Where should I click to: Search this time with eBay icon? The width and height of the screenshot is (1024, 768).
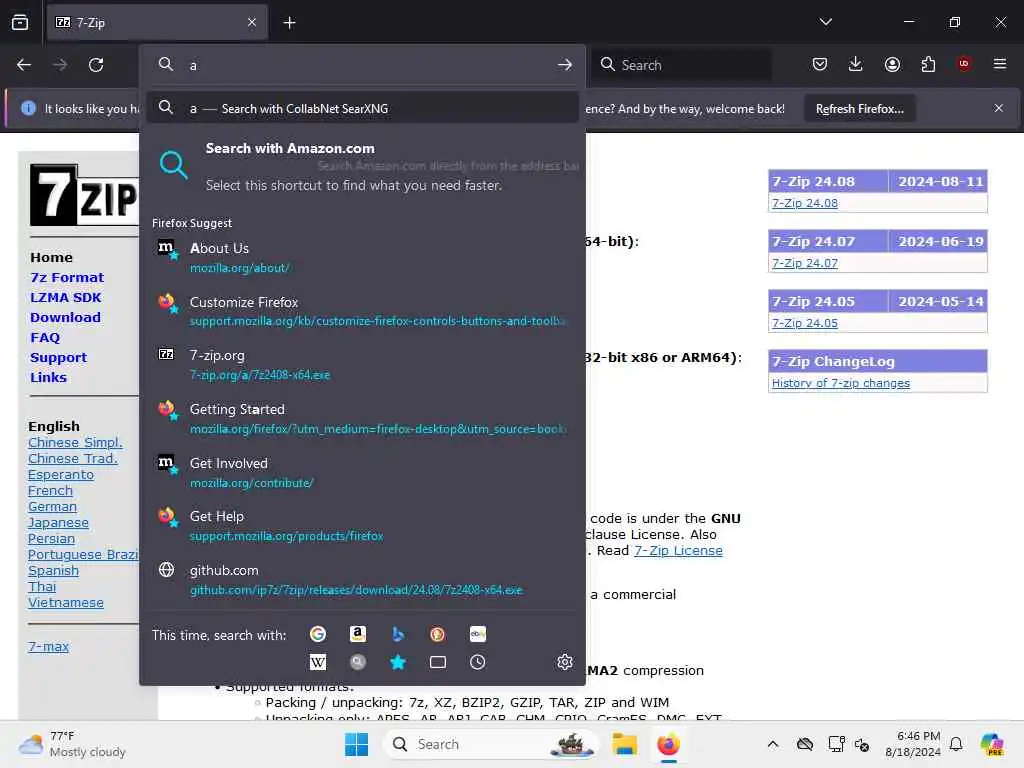point(477,634)
